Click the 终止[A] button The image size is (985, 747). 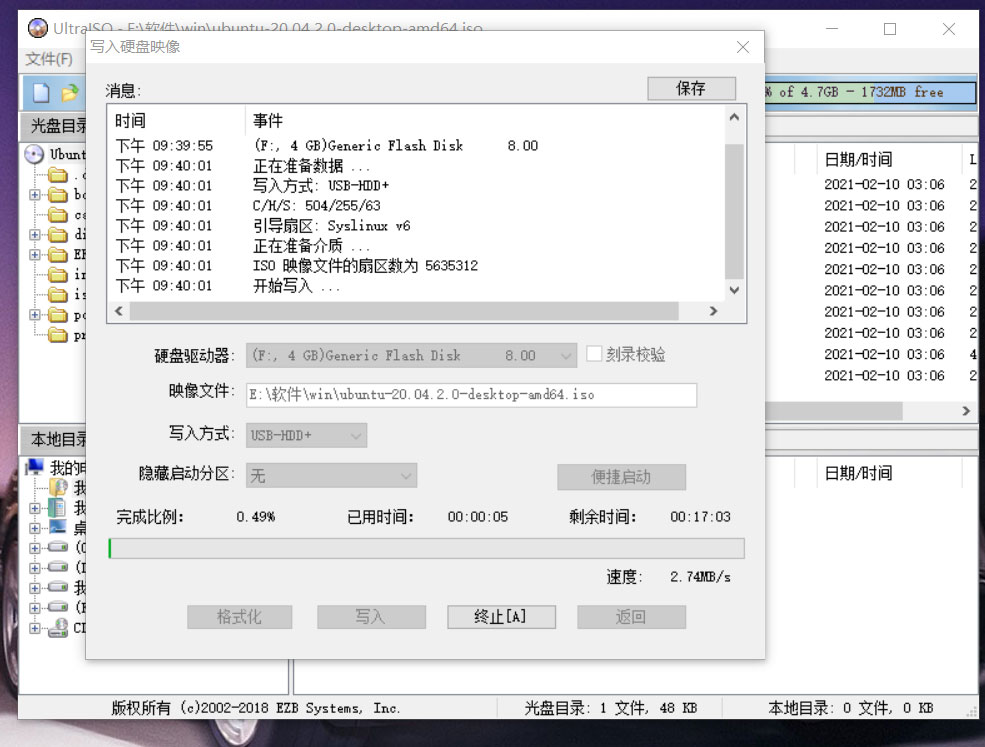point(501,617)
